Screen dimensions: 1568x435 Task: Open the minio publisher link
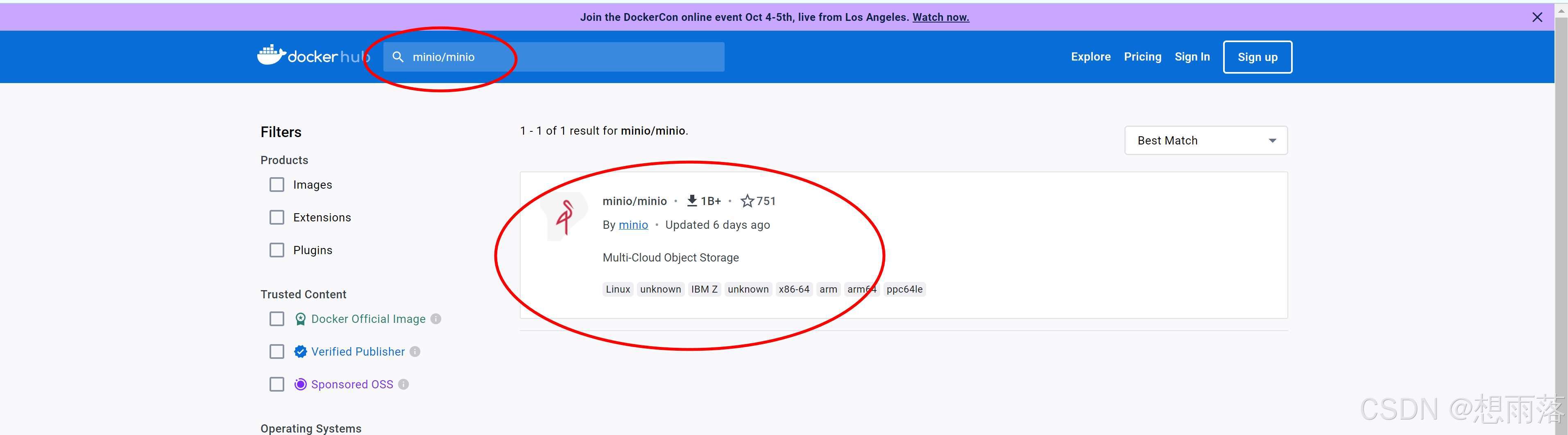tap(633, 225)
